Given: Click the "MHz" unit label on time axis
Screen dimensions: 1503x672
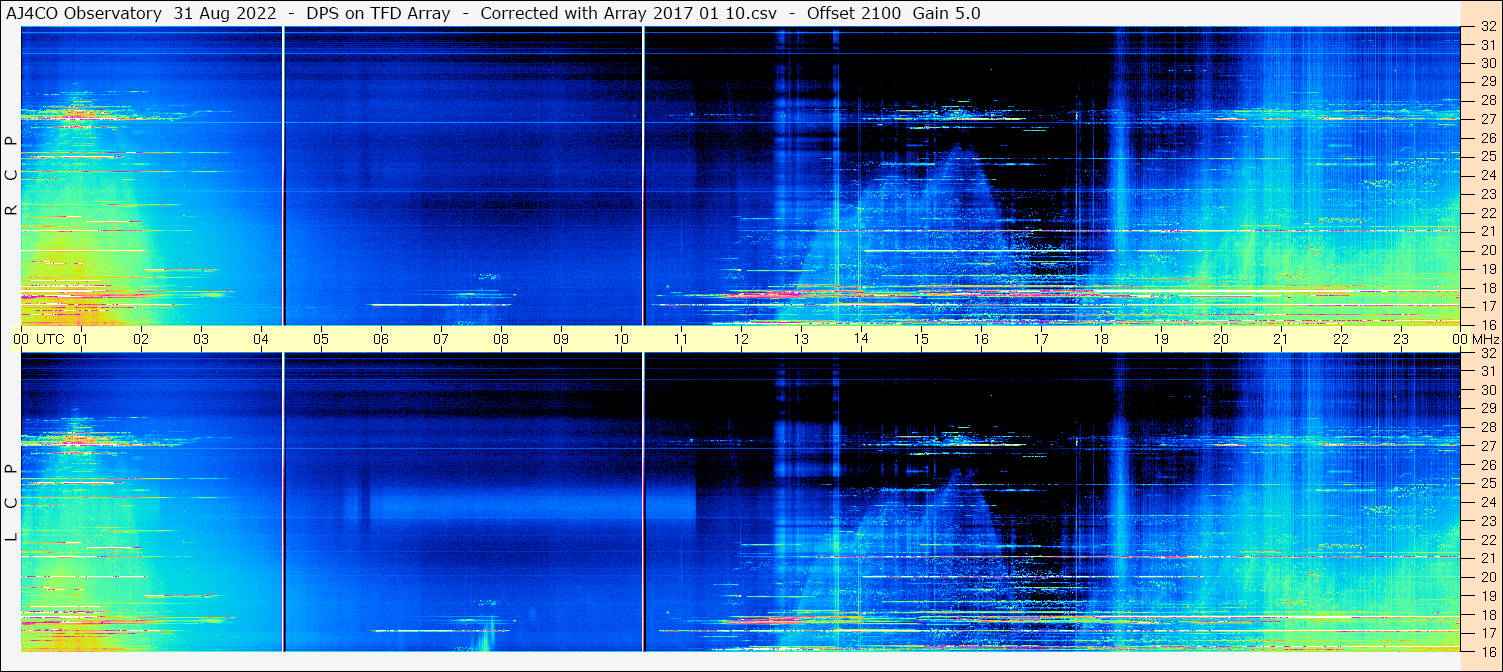Looking at the screenshot, I should pyautogui.click(x=1485, y=339).
